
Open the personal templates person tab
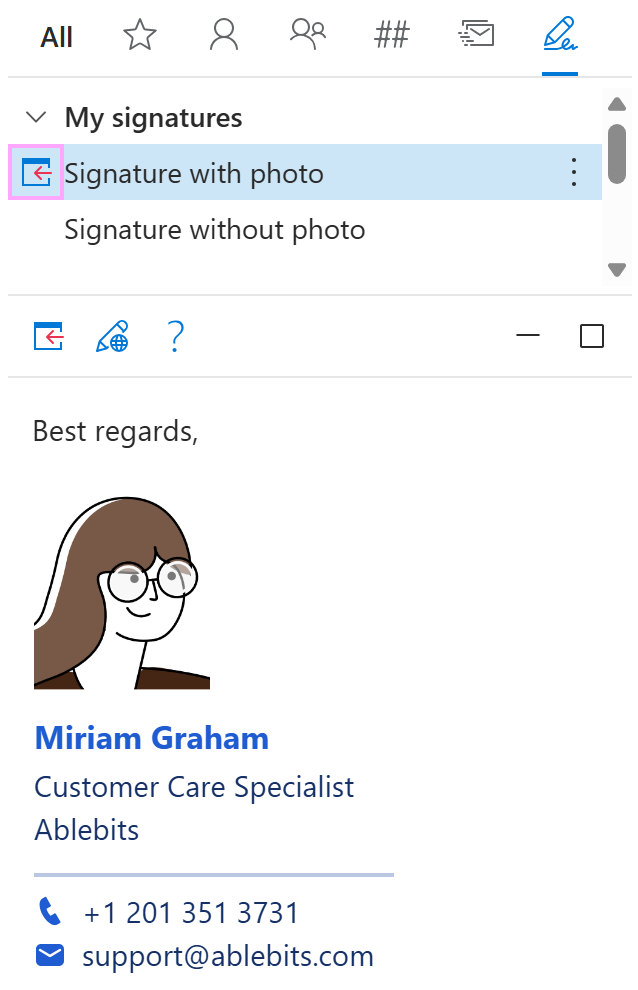pos(224,37)
